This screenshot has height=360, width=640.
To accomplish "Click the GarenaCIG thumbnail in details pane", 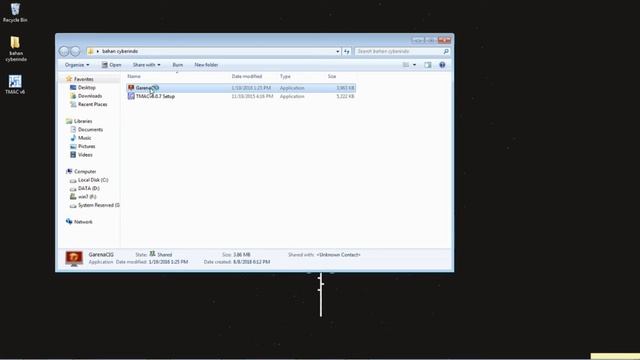I will (x=74, y=259).
